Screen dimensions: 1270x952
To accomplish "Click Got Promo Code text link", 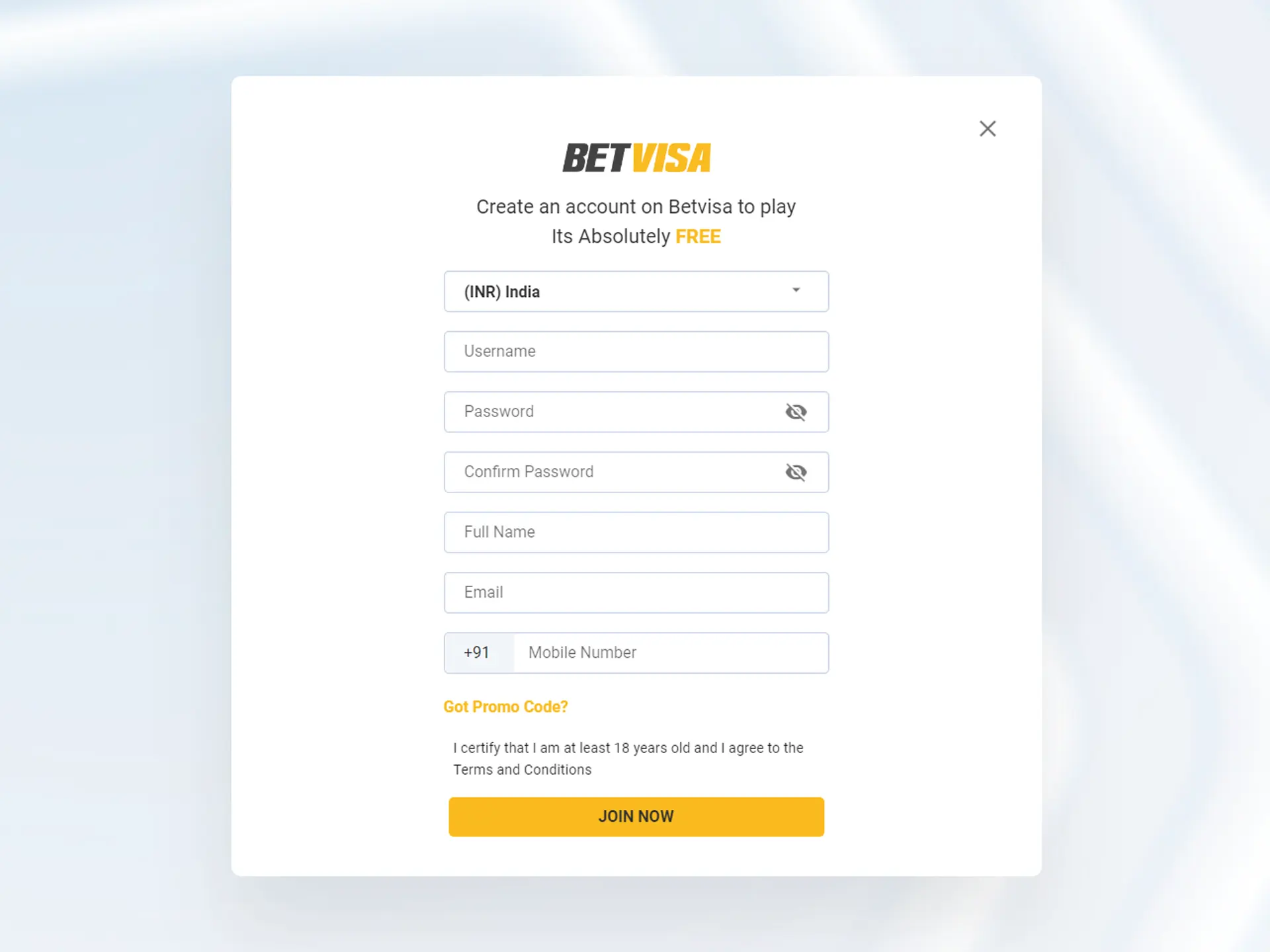I will tap(505, 706).
